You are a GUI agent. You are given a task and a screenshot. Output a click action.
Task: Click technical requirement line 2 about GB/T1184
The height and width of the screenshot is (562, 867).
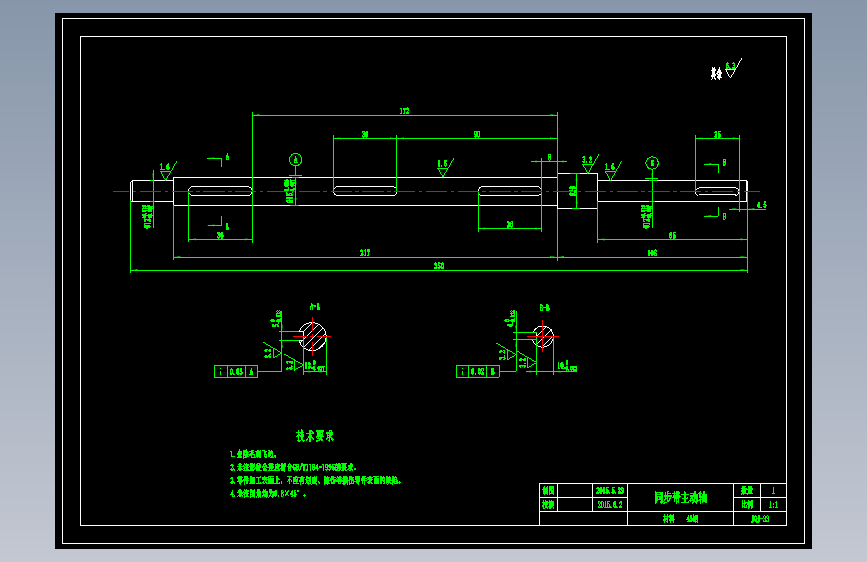tap(293, 467)
